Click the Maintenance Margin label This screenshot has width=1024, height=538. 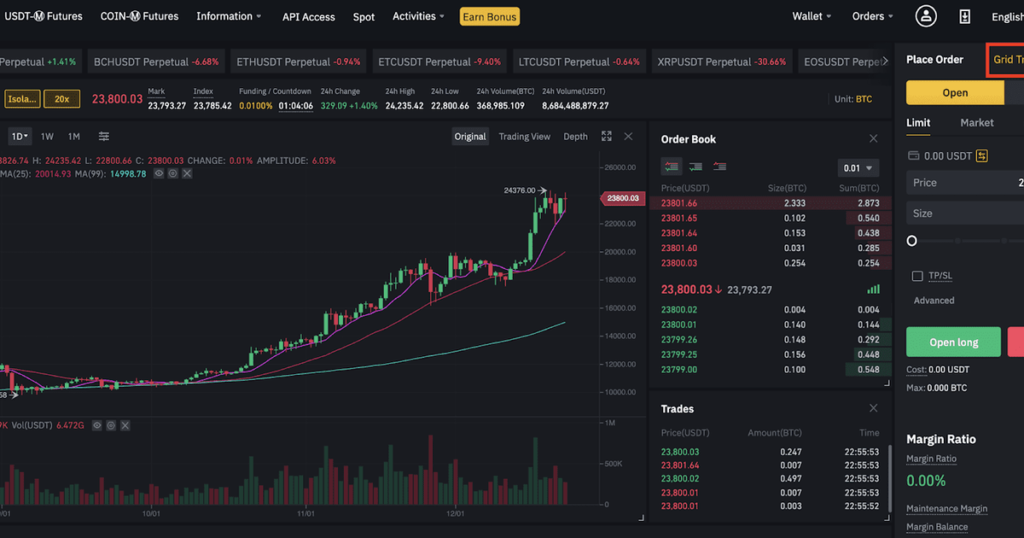click(x=947, y=509)
